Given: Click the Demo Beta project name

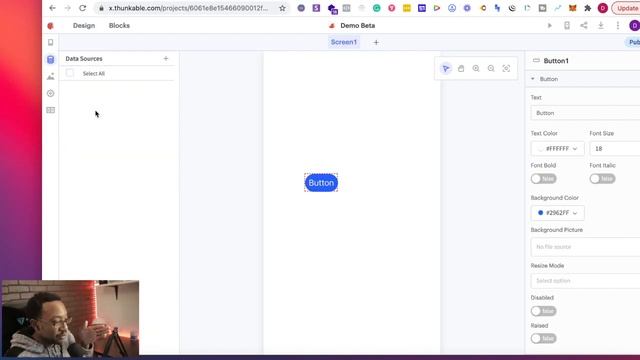Looking at the screenshot, I should pos(358,25).
